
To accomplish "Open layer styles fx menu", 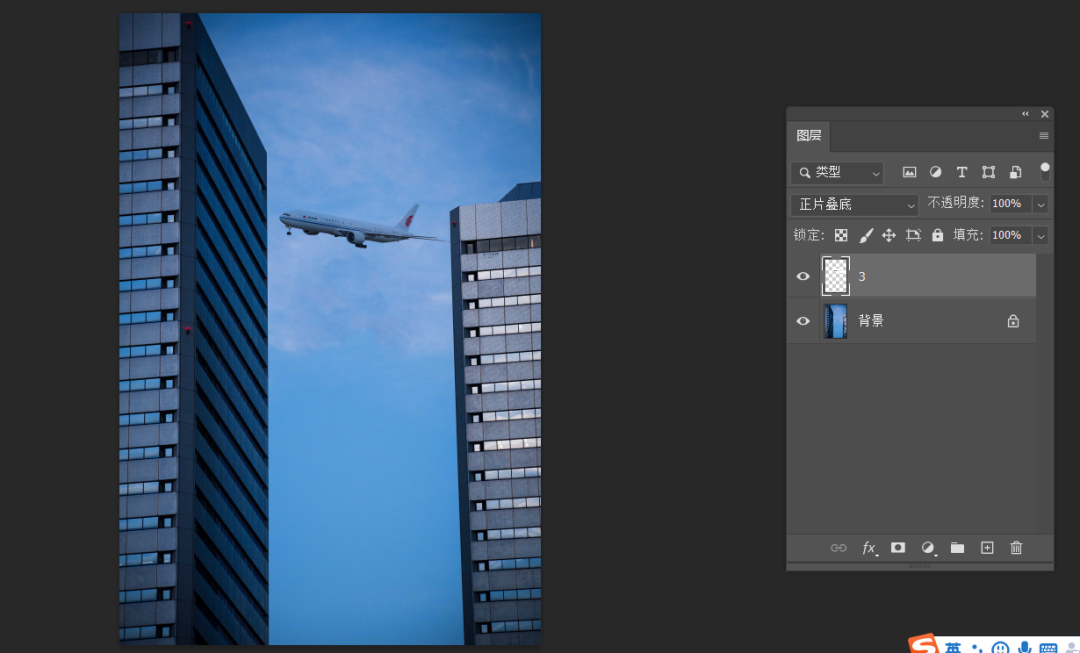I will (x=869, y=548).
